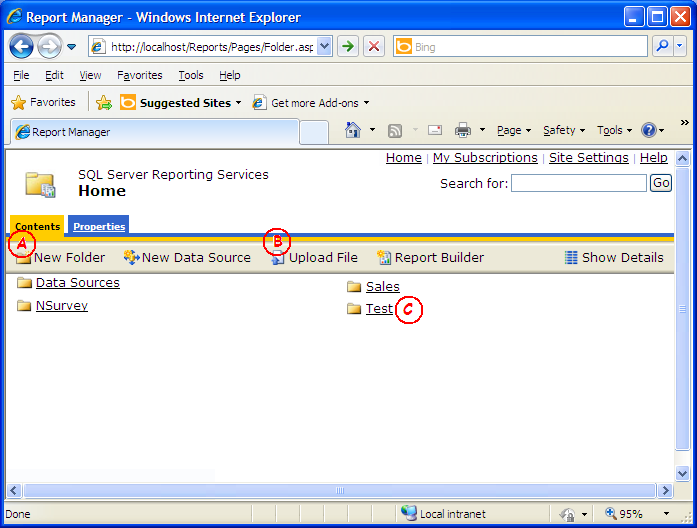697x528 pixels.
Task: Open the Edit menu
Action: (54, 75)
